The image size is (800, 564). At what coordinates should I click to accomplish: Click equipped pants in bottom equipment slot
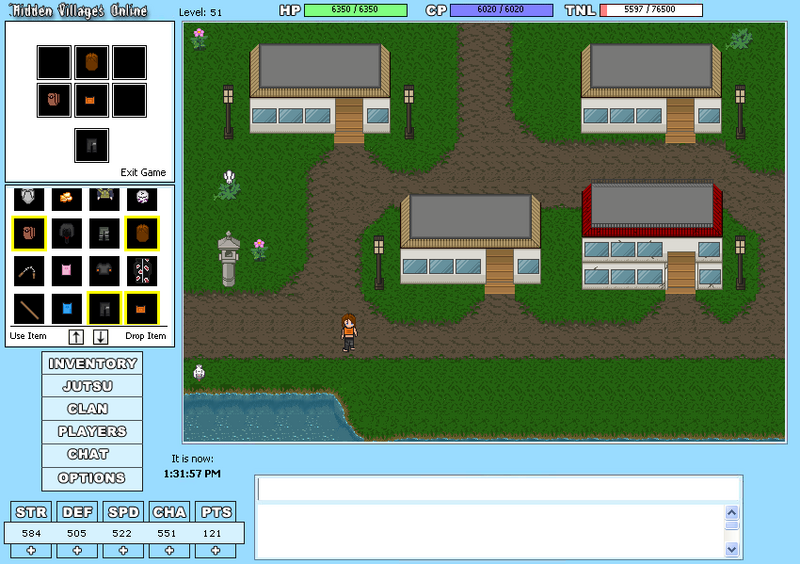(x=91, y=145)
